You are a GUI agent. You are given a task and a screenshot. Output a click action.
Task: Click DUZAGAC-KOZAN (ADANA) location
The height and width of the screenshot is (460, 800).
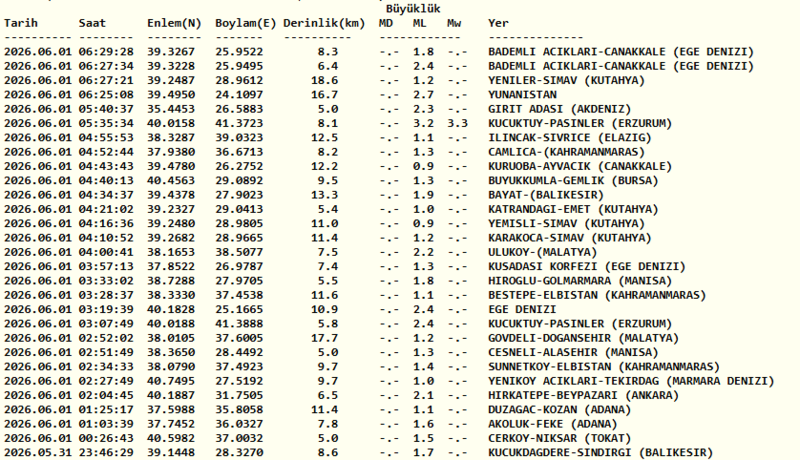tap(560, 410)
